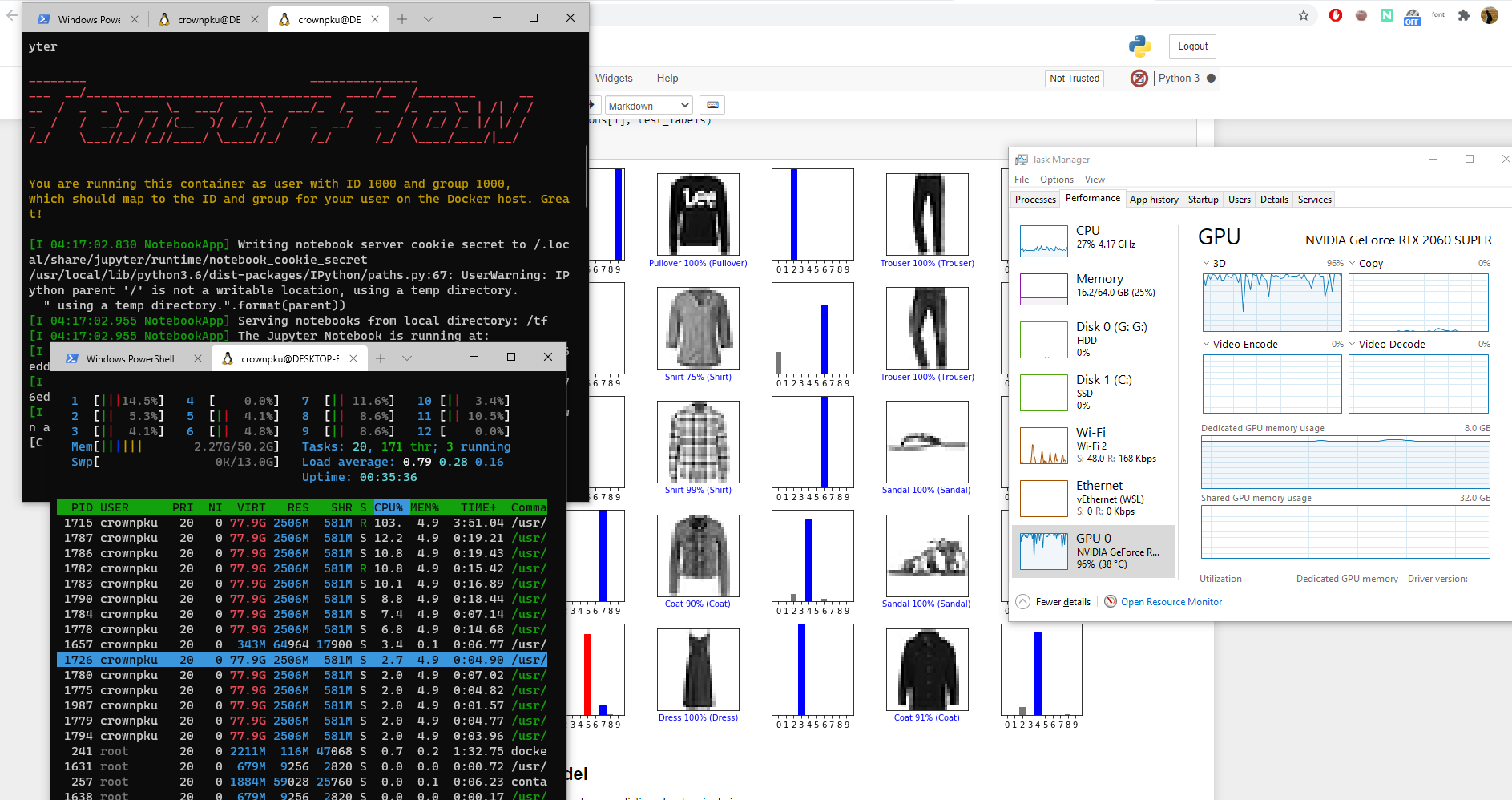Image resolution: width=1512 pixels, height=800 pixels.
Task: Click the Logout button
Action: pos(1192,46)
